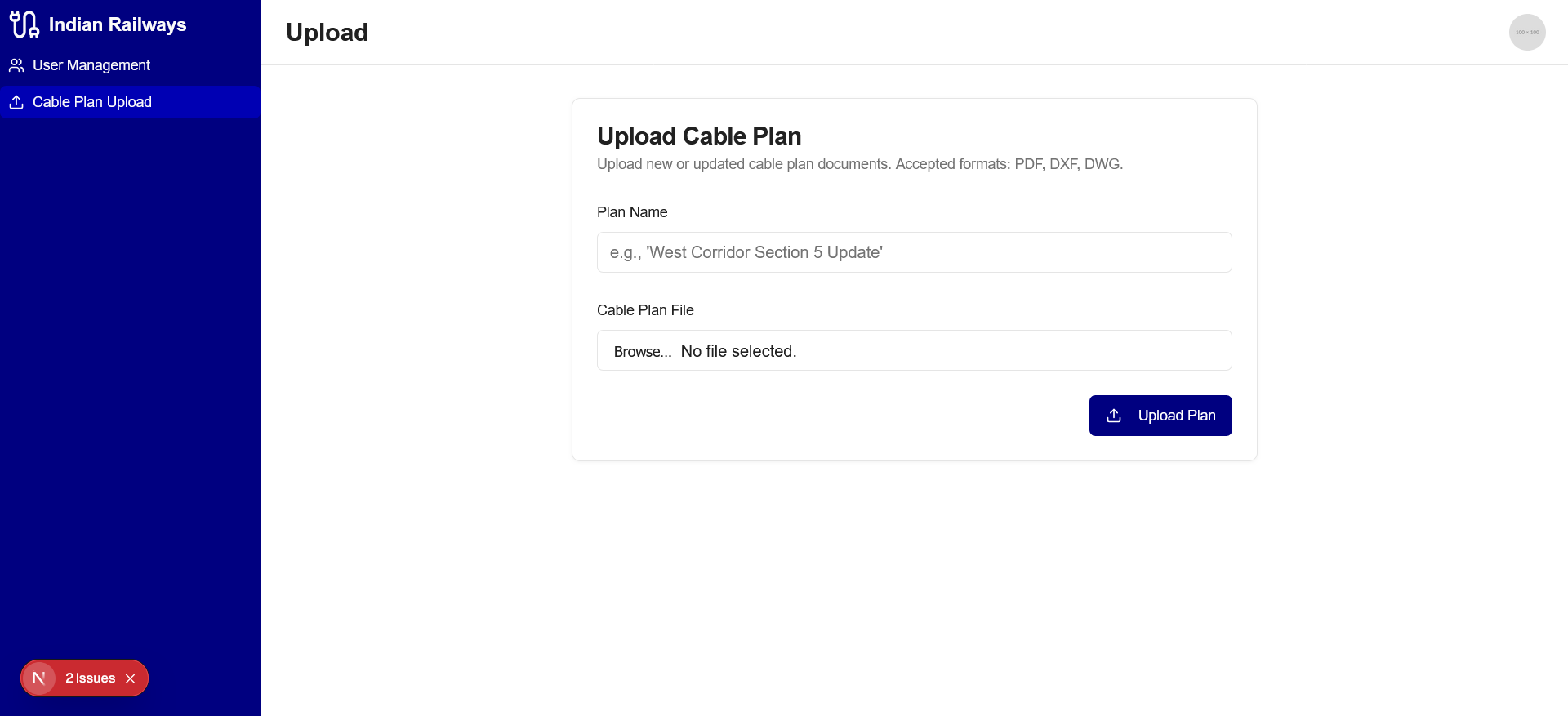
Task: Click the Cable Plan File label
Action: click(x=645, y=310)
